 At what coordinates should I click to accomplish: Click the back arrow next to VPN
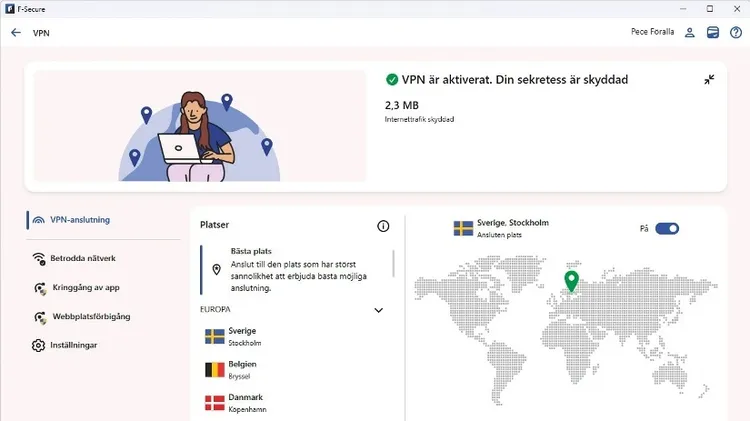click(15, 32)
